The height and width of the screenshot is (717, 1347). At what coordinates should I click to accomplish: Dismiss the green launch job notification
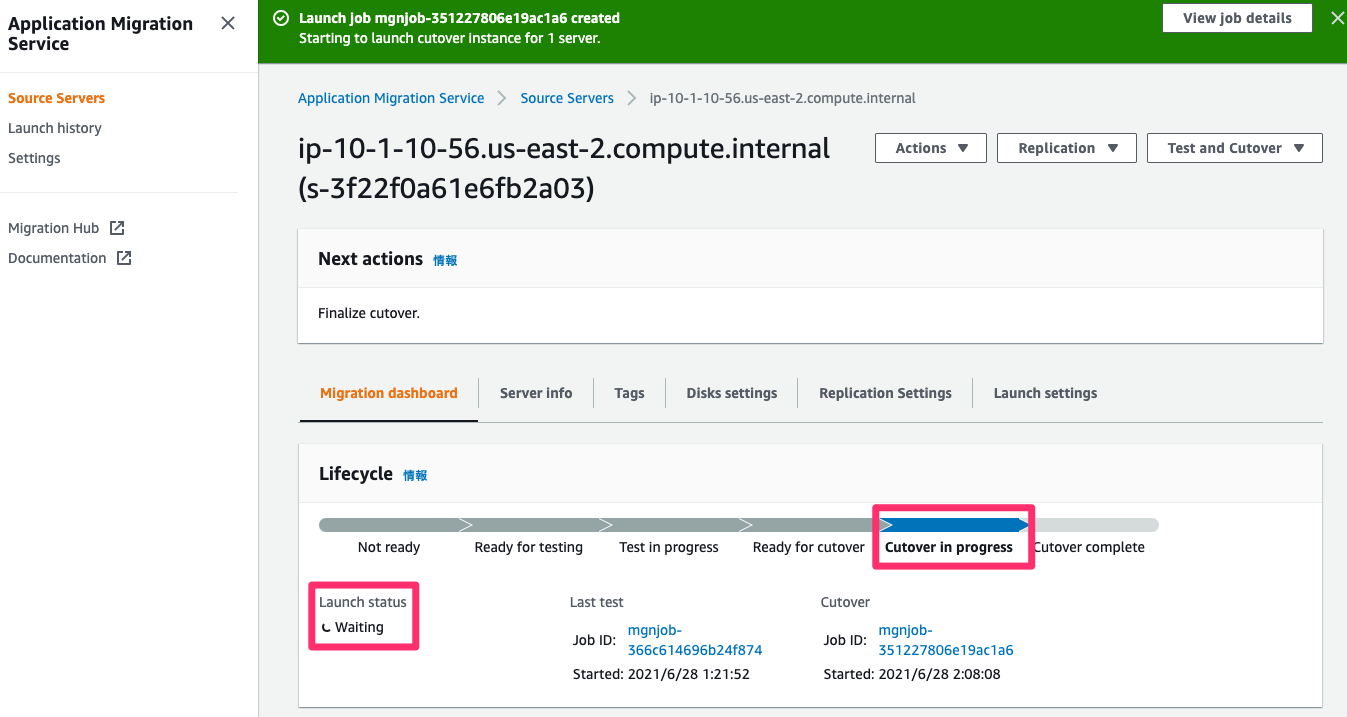point(1337,18)
